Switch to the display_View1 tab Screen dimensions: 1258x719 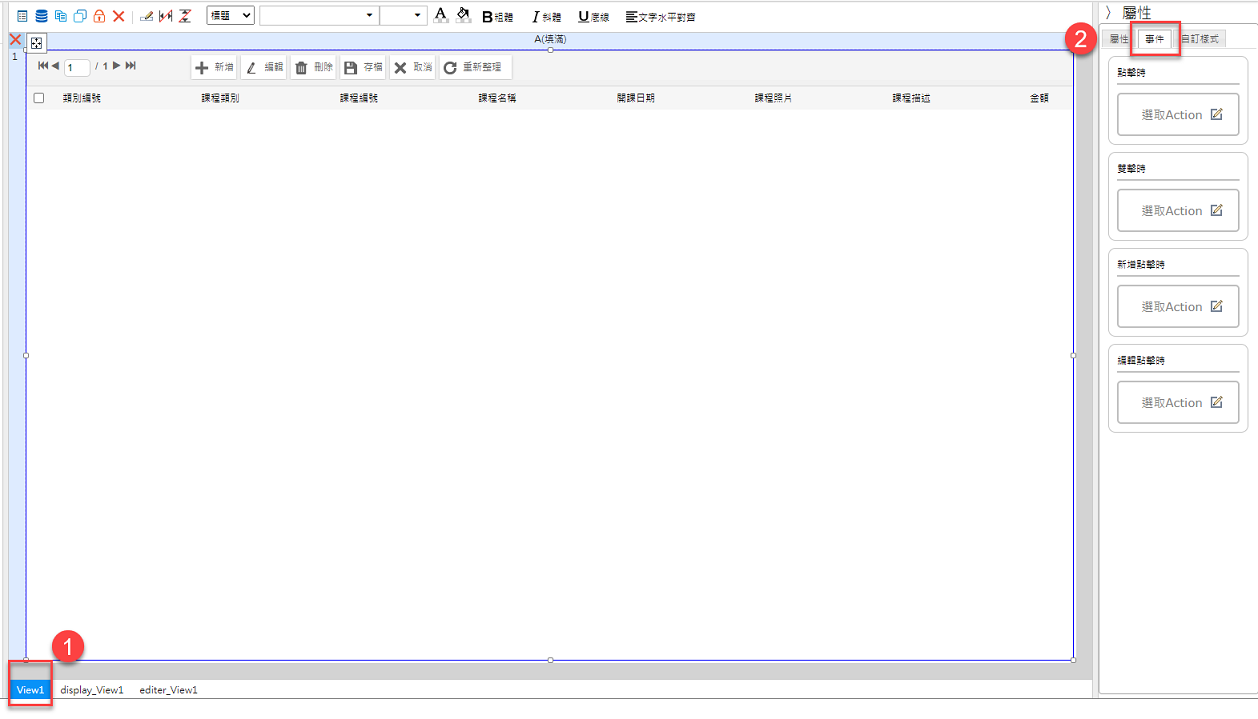coord(92,690)
